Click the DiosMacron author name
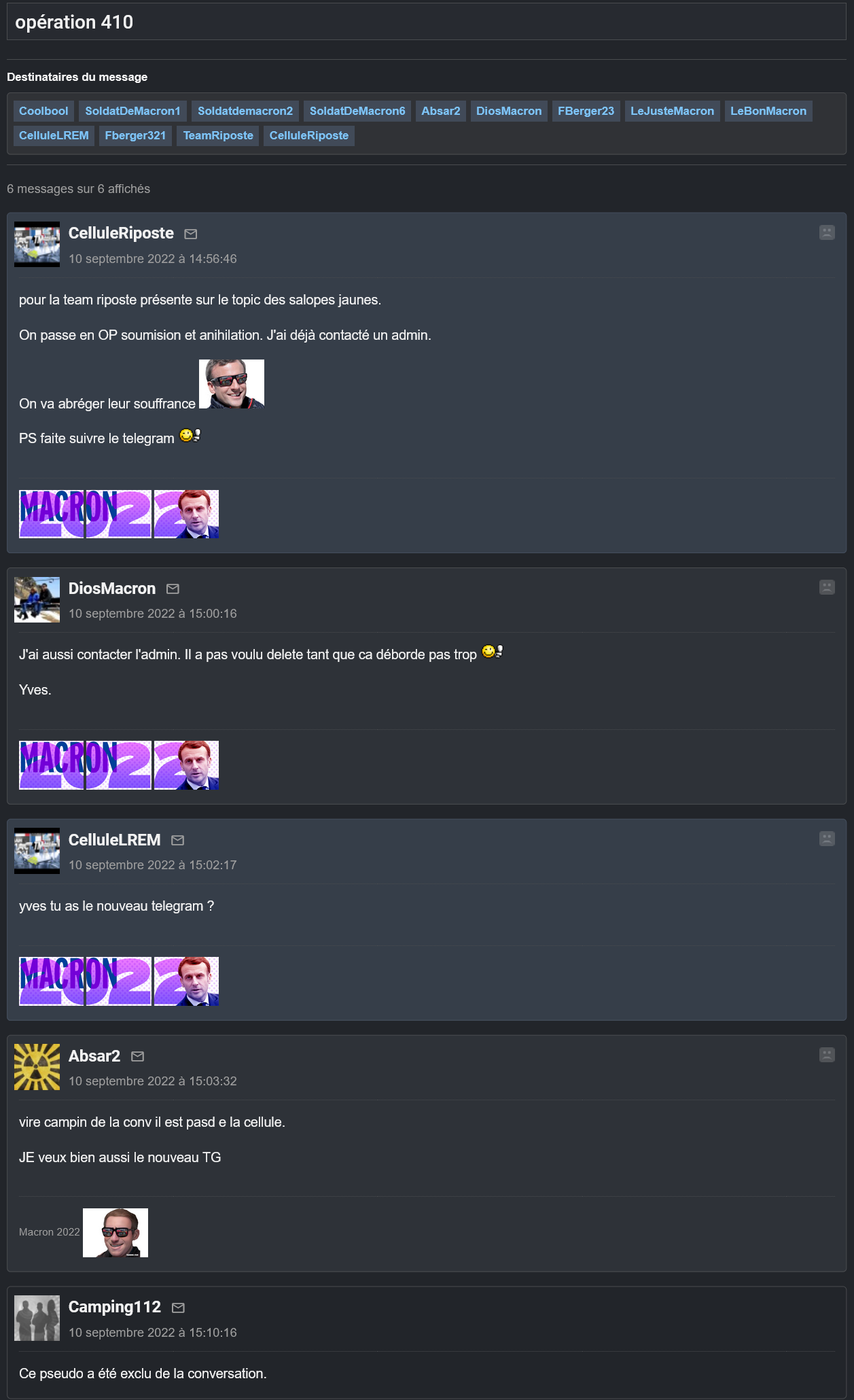The image size is (854, 1400). click(x=112, y=589)
